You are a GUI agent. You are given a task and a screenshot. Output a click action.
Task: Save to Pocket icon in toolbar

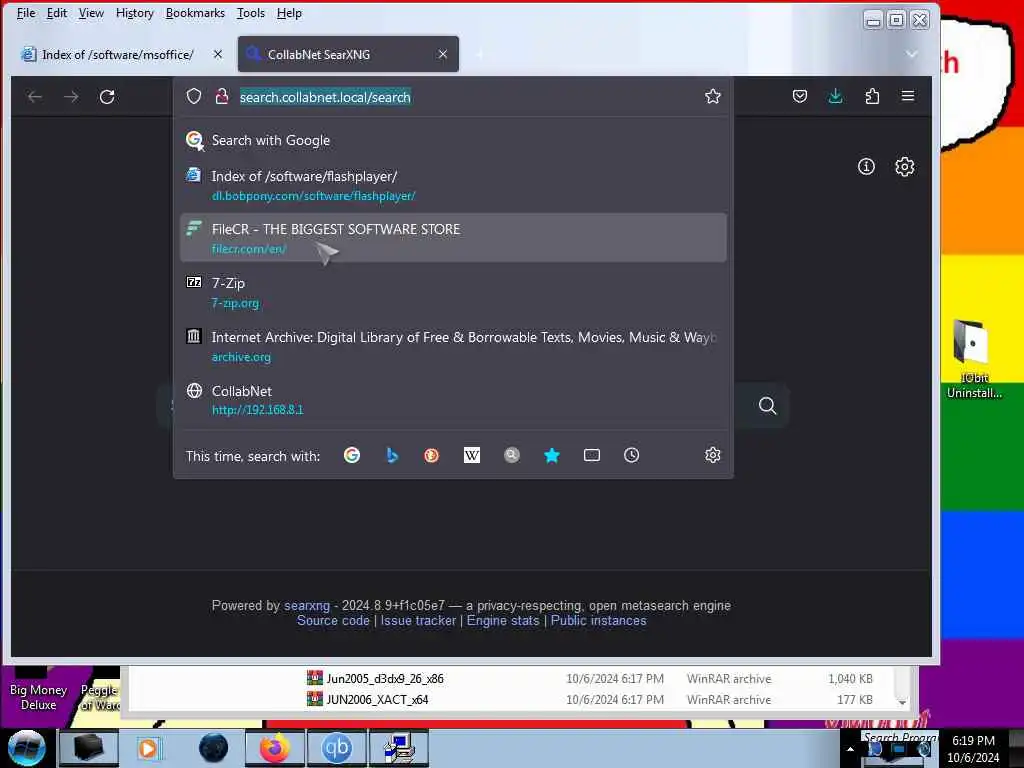coord(799,97)
